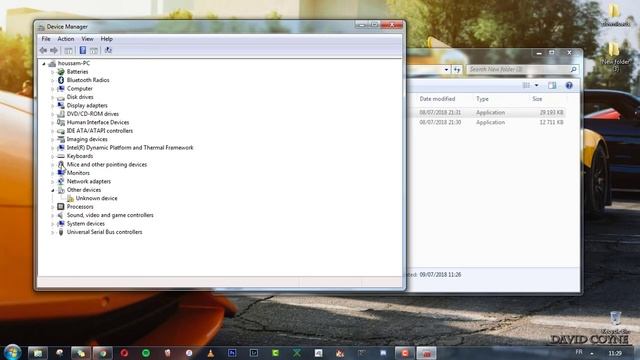Show hidden tray icons arrow
Viewport: 640px width, 360px height.
pyautogui.click(x=592, y=353)
